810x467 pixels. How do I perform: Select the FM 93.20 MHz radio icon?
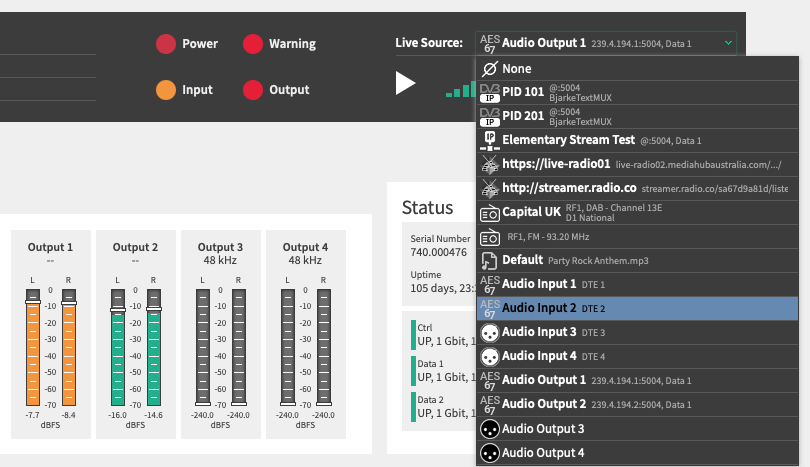pos(490,237)
